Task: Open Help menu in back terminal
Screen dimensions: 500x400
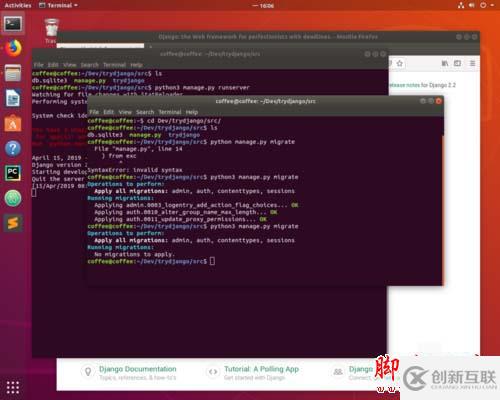Action: click(x=136, y=65)
